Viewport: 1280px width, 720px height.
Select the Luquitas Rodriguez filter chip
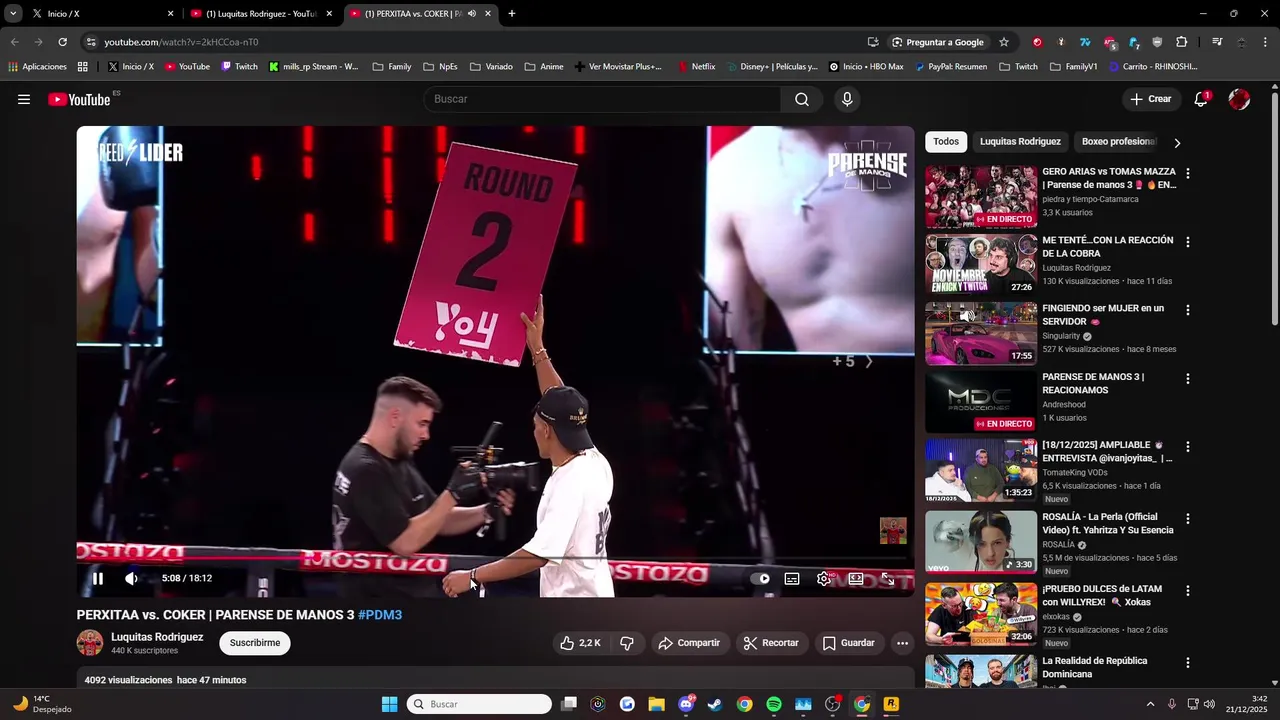point(1020,142)
